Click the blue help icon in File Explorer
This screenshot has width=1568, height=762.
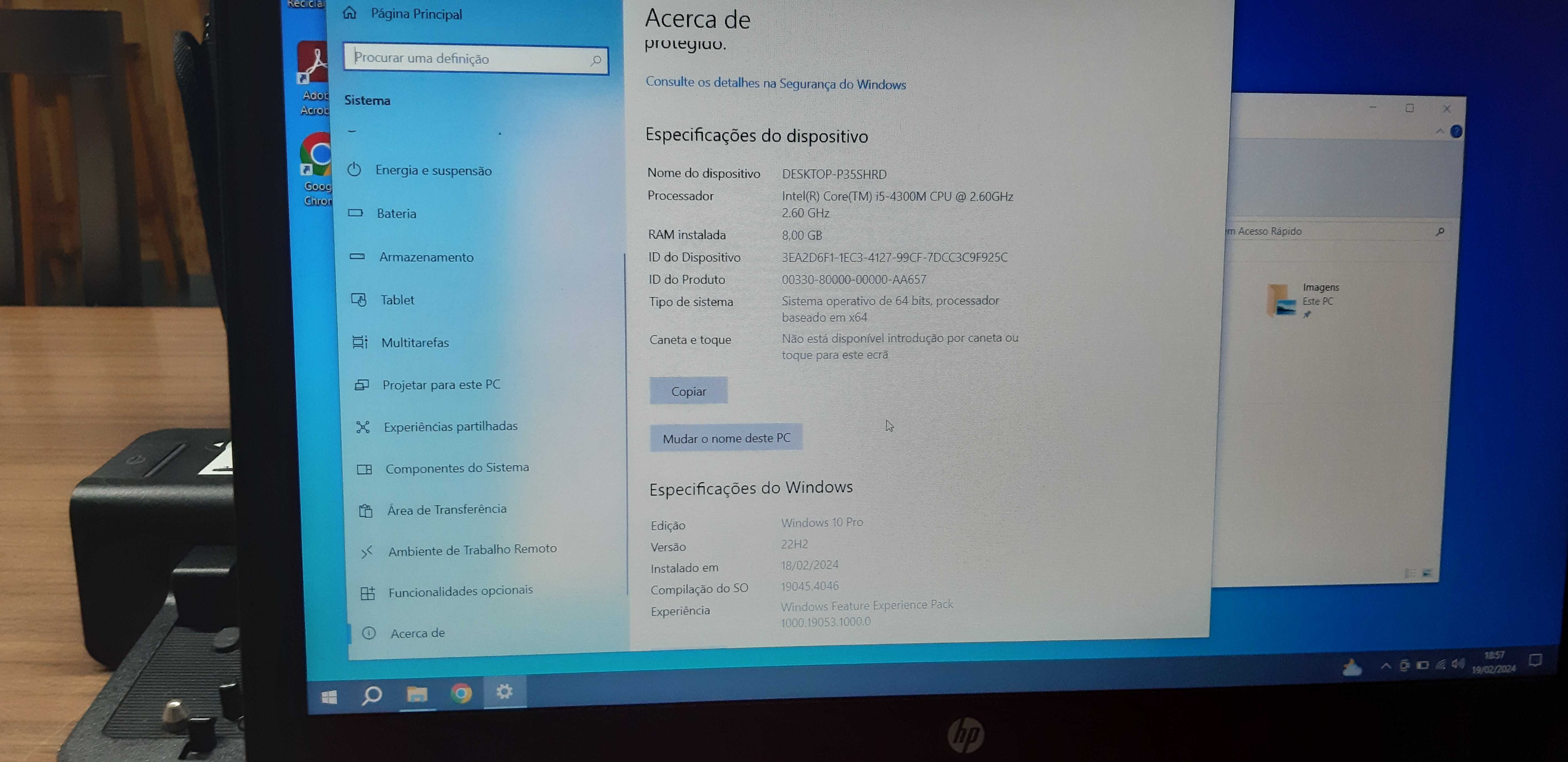(1456, 131)
